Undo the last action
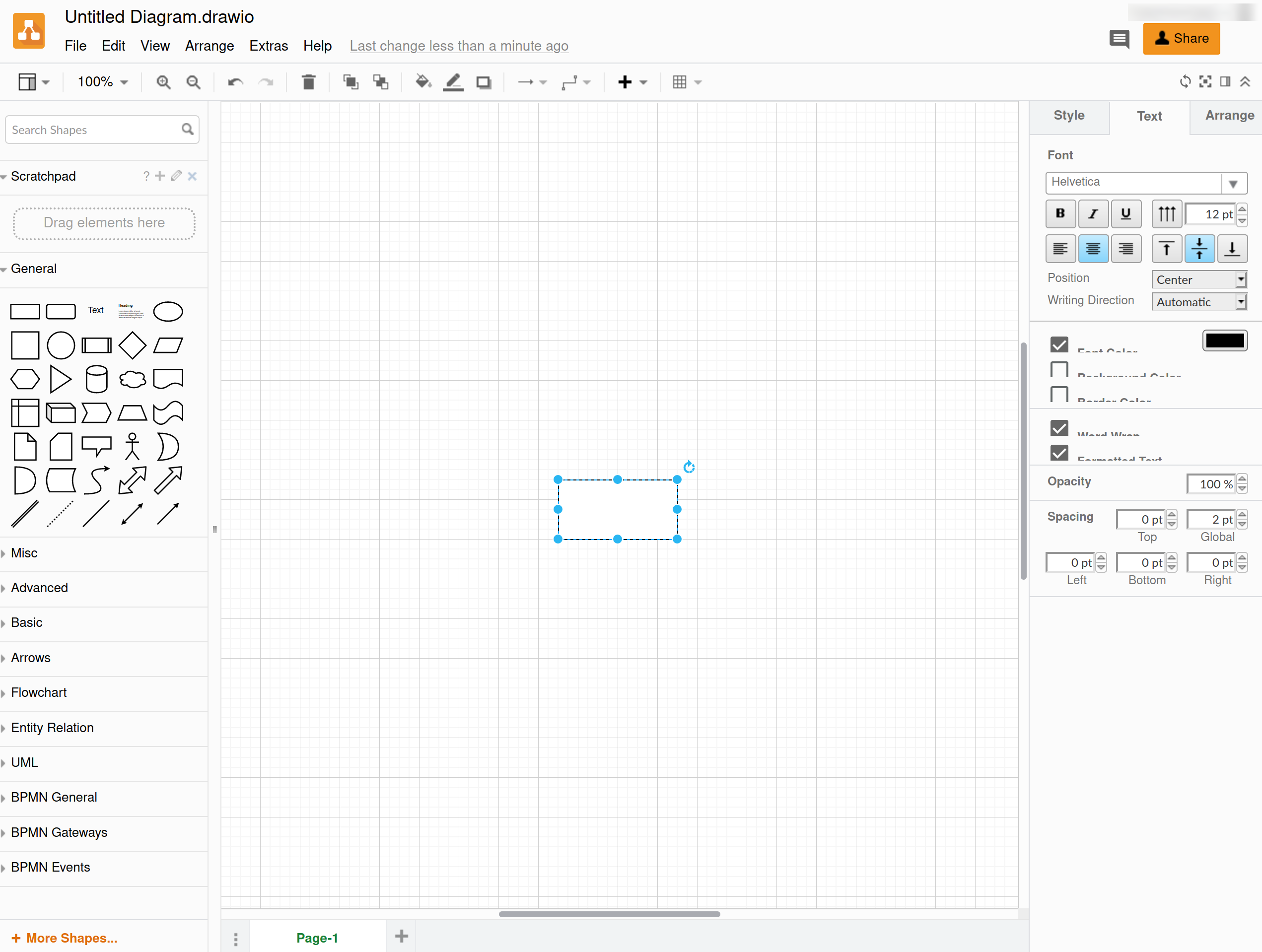1262x952 pixels. coord(236,82)
